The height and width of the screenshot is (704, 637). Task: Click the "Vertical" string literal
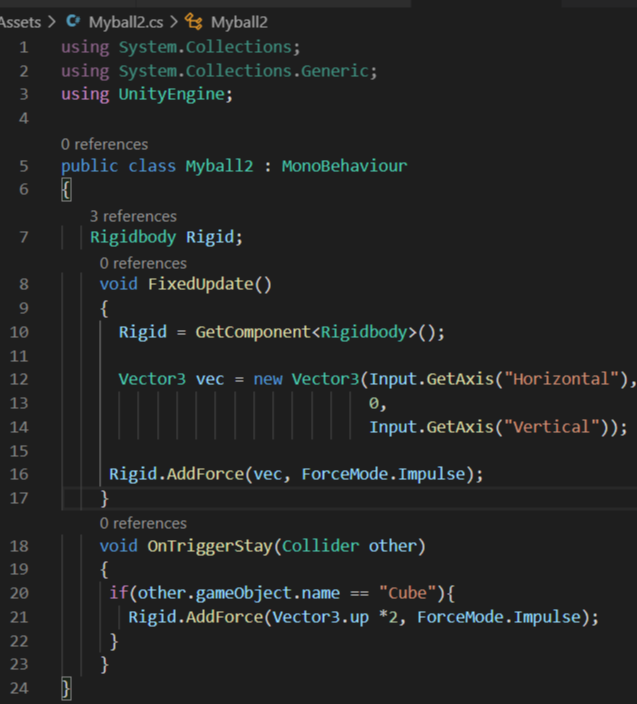point(552,427)
